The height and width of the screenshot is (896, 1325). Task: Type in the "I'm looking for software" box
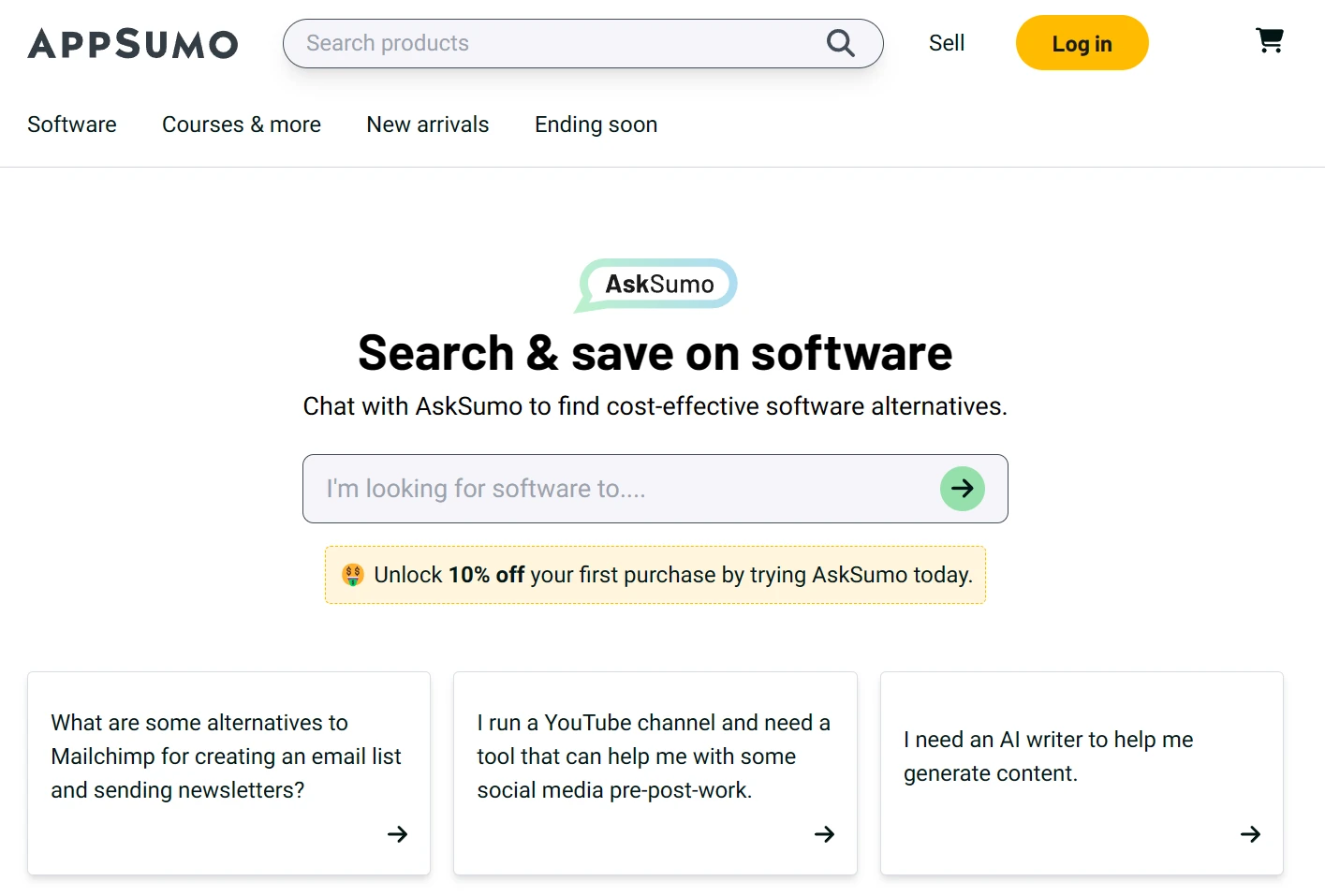pos(618,489)
